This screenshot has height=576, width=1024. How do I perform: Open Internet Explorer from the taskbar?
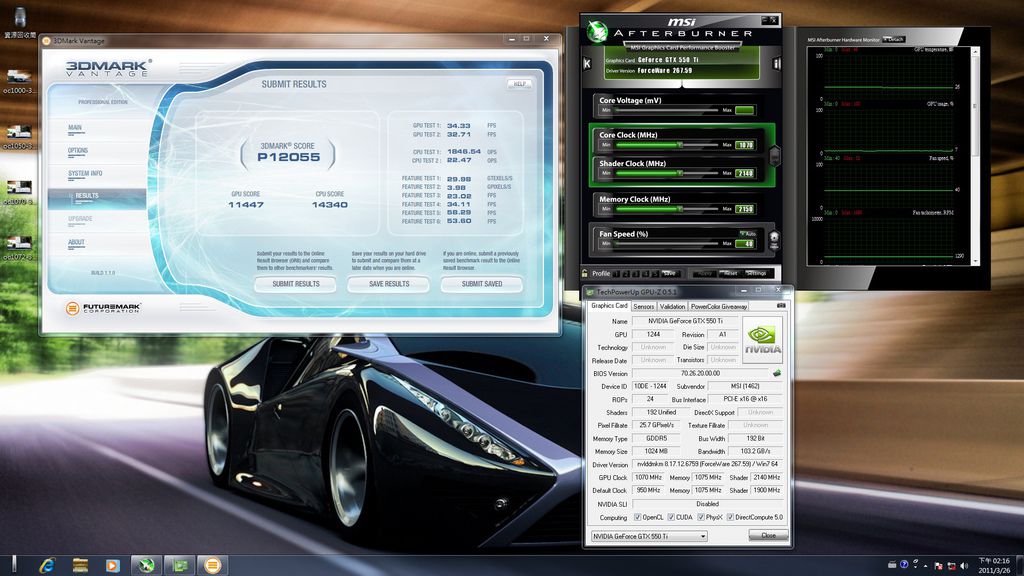click(47, 565)
